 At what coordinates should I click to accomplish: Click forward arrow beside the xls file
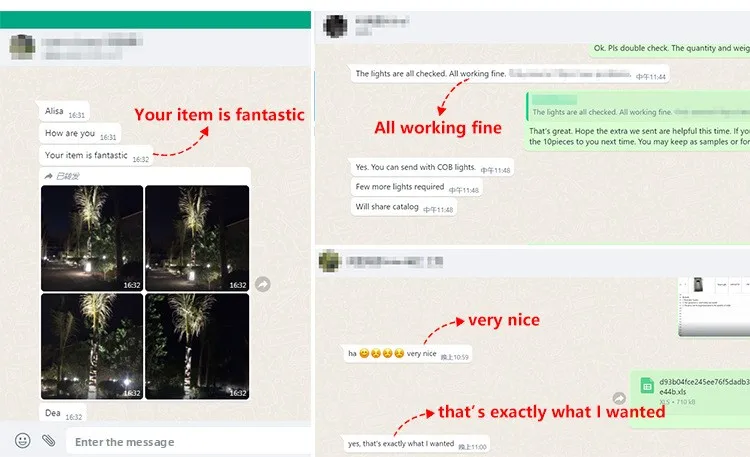[x=619, y=398]
